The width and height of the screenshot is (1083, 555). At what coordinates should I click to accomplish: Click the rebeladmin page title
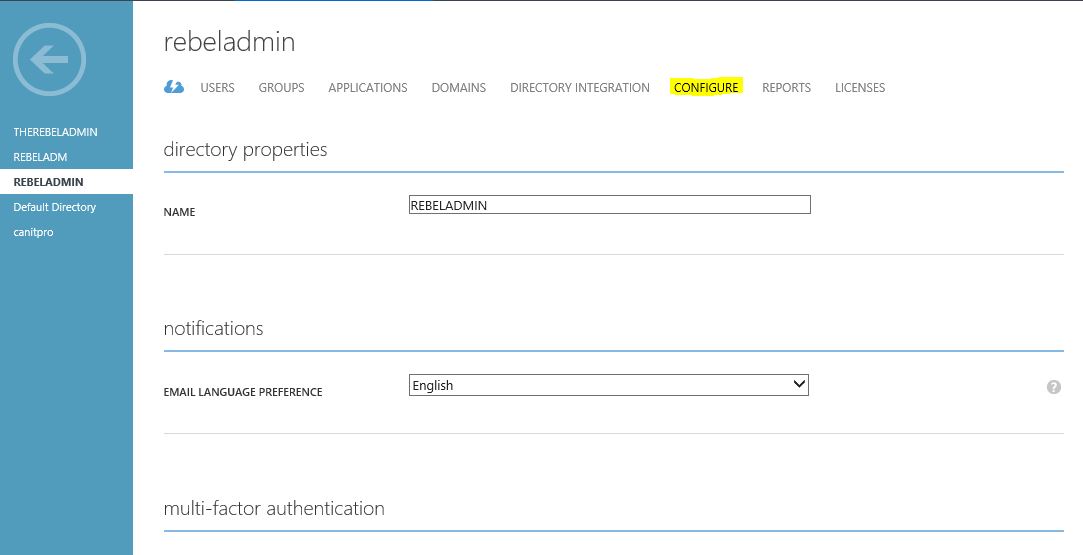pos(229,42)
